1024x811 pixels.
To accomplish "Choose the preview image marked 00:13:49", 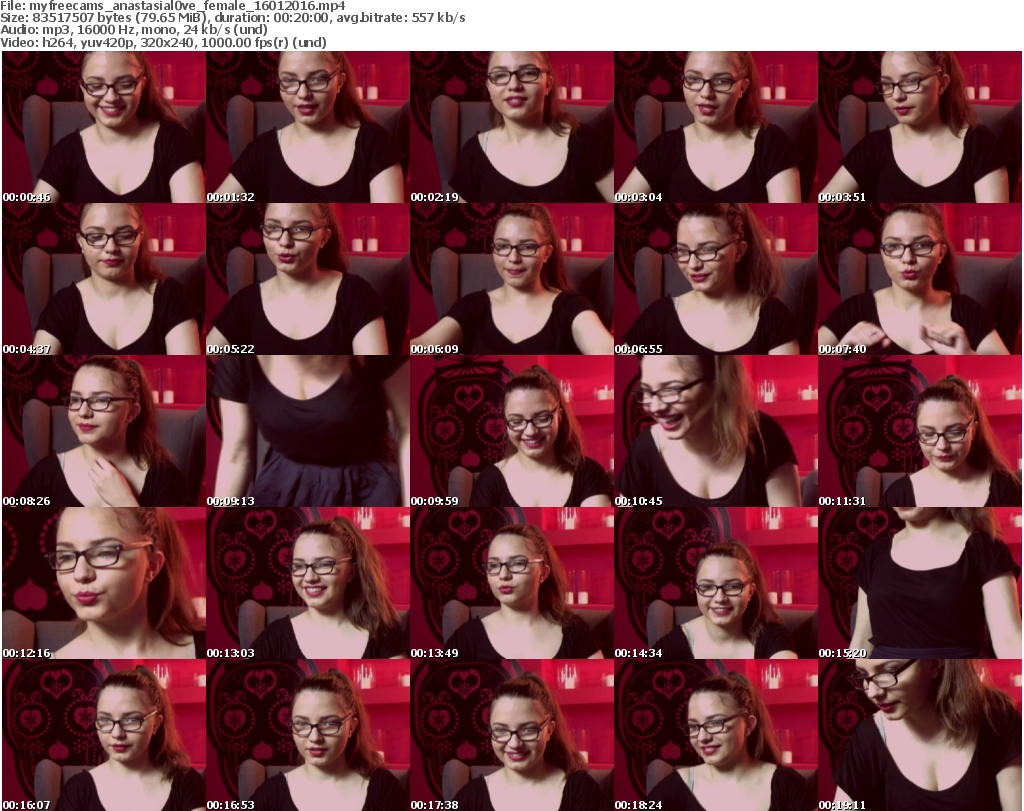I will point(511,583).
